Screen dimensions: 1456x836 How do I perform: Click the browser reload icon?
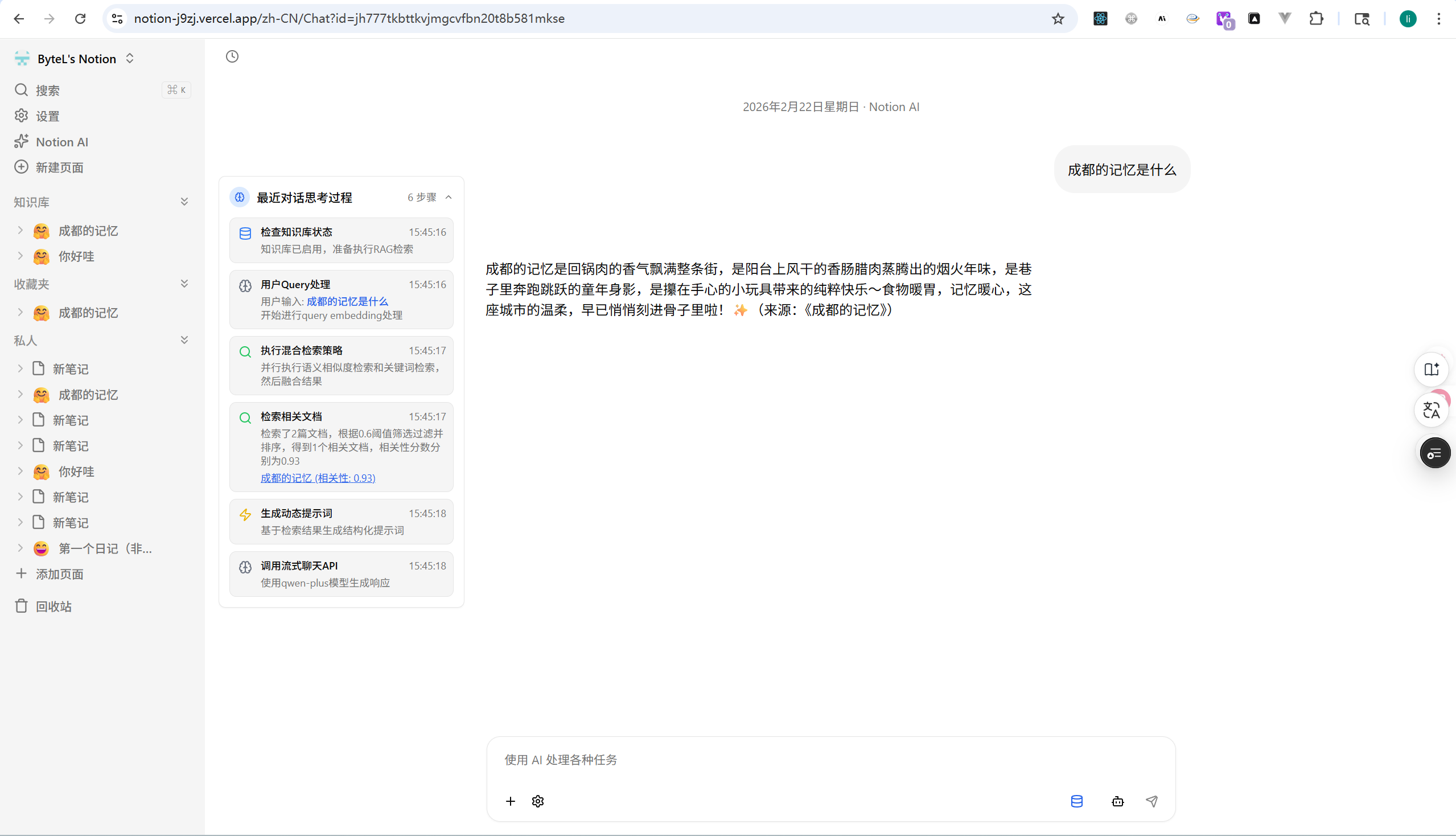[x=80, y=18]
